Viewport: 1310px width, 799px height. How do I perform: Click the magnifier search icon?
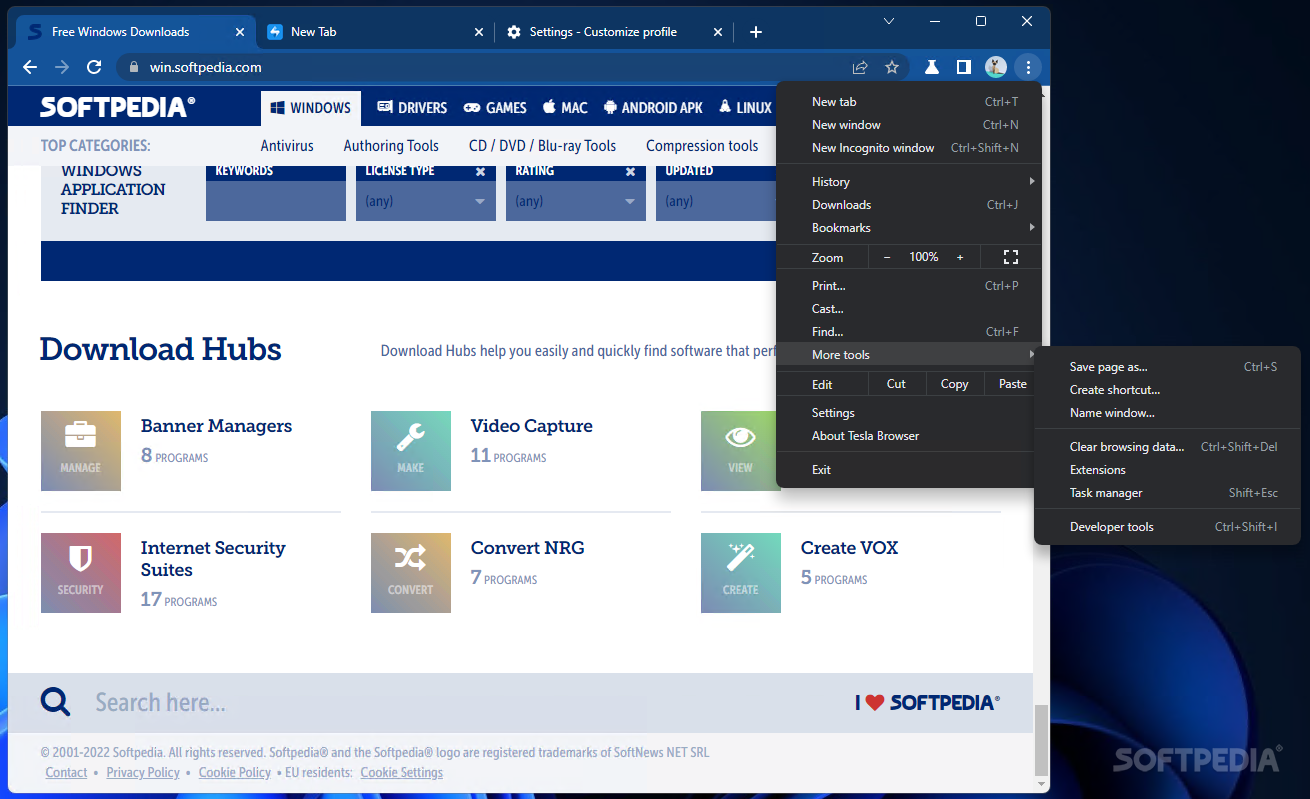point(56,702)
